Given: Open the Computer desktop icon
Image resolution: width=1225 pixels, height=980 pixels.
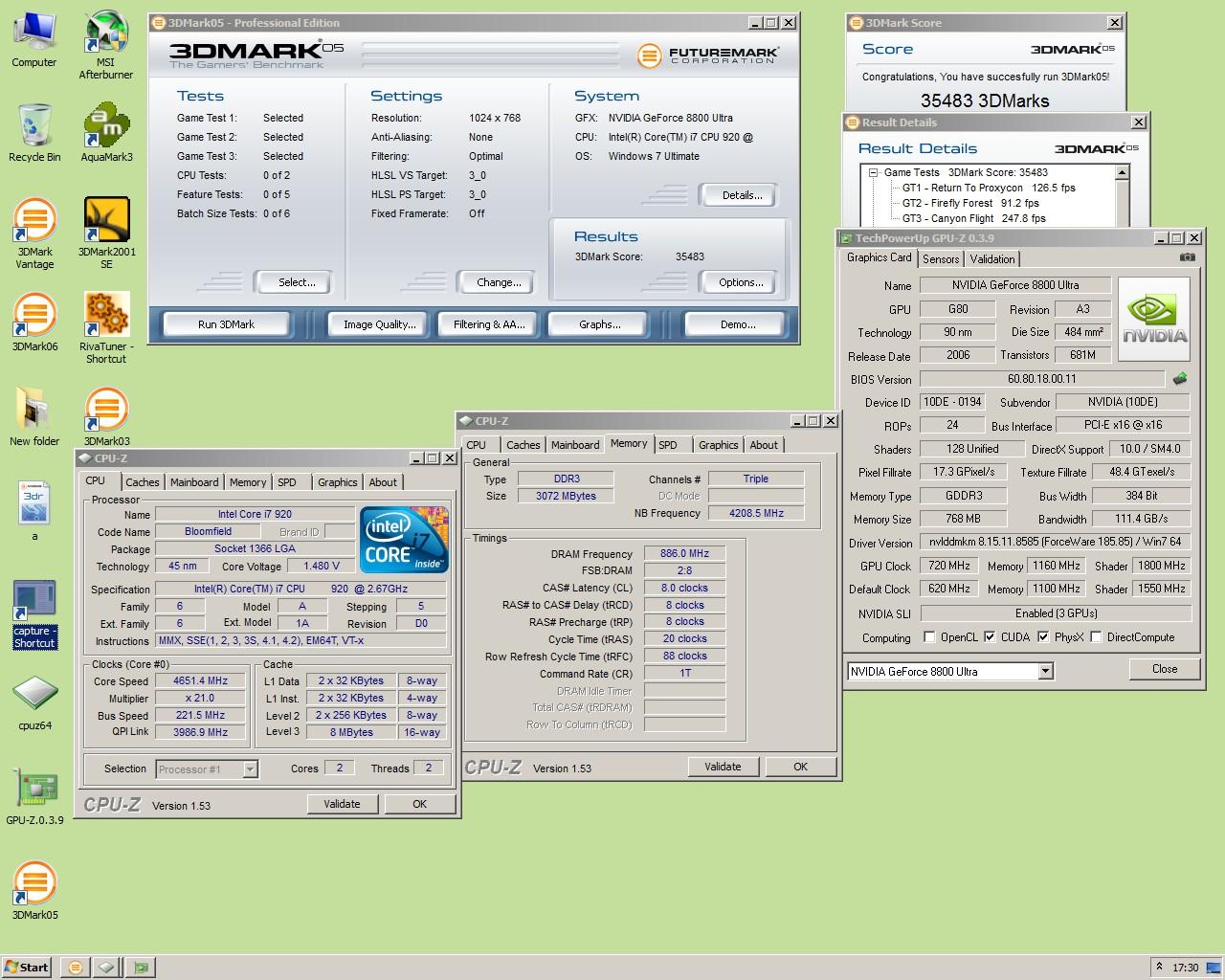Looking at the screenshot, I should click(x=34, y=39).
